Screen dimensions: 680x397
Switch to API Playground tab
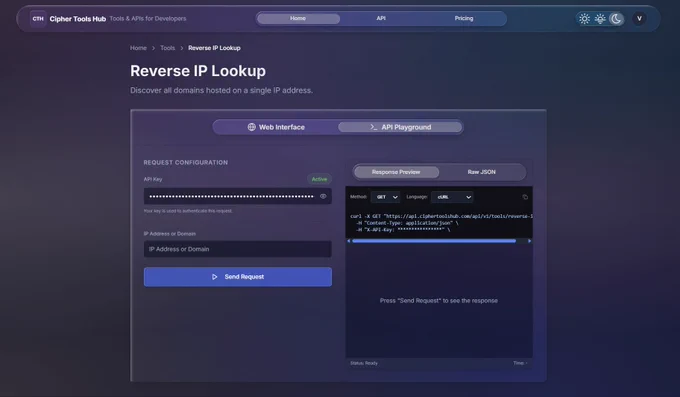[400, 127]
